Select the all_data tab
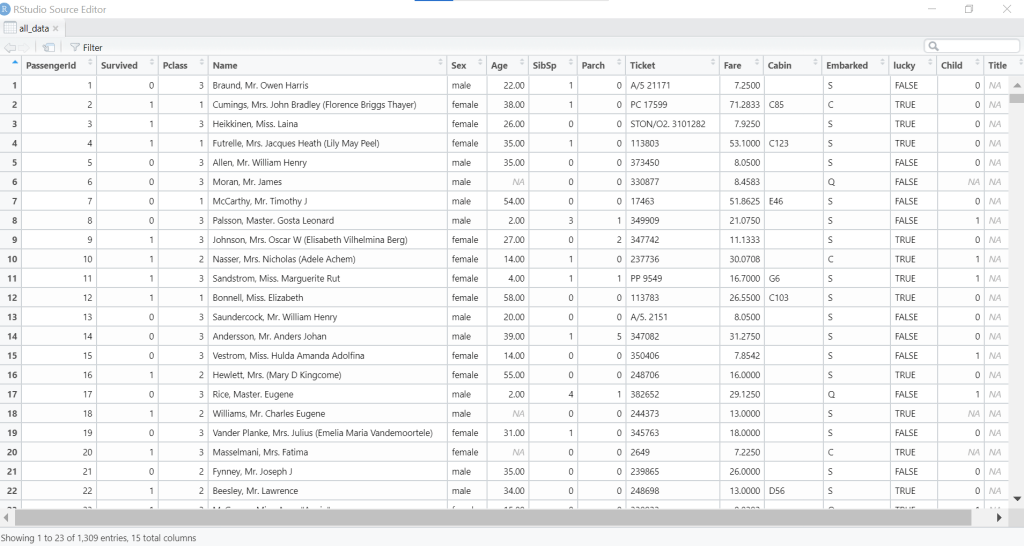 [32, 28]
